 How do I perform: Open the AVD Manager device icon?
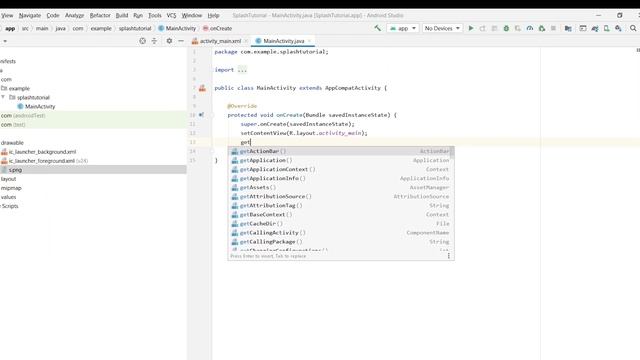coord(607,28)
